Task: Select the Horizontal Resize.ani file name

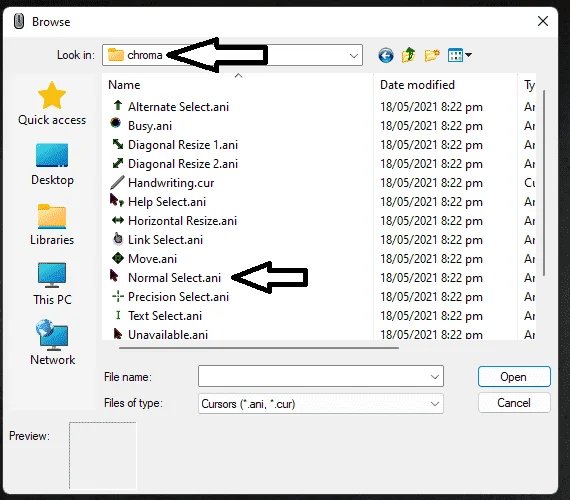Action: coord(182,221)
